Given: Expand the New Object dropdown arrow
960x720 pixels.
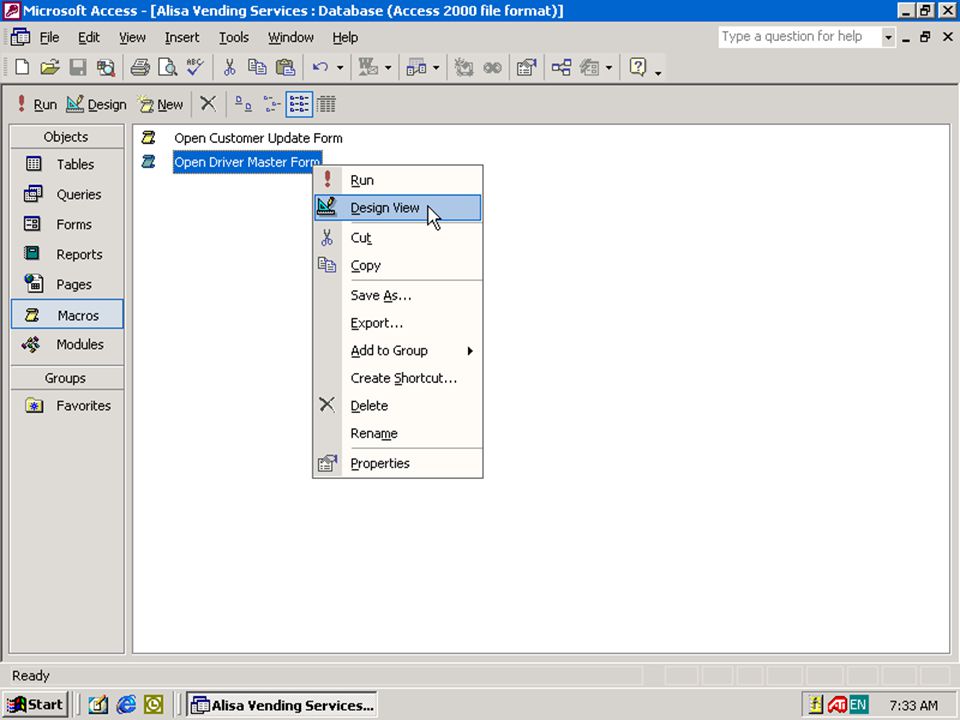Looking at the screenshot, I should tap(609, 67).
